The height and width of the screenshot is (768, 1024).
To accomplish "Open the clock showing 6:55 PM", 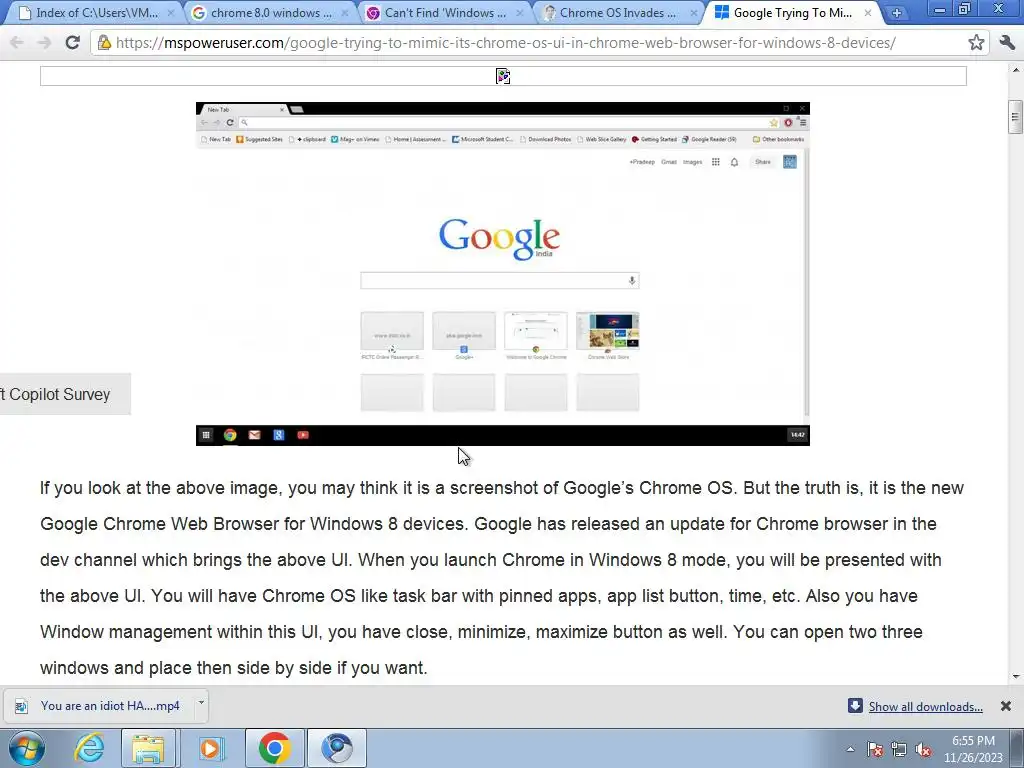I will (x=973, y=749).
